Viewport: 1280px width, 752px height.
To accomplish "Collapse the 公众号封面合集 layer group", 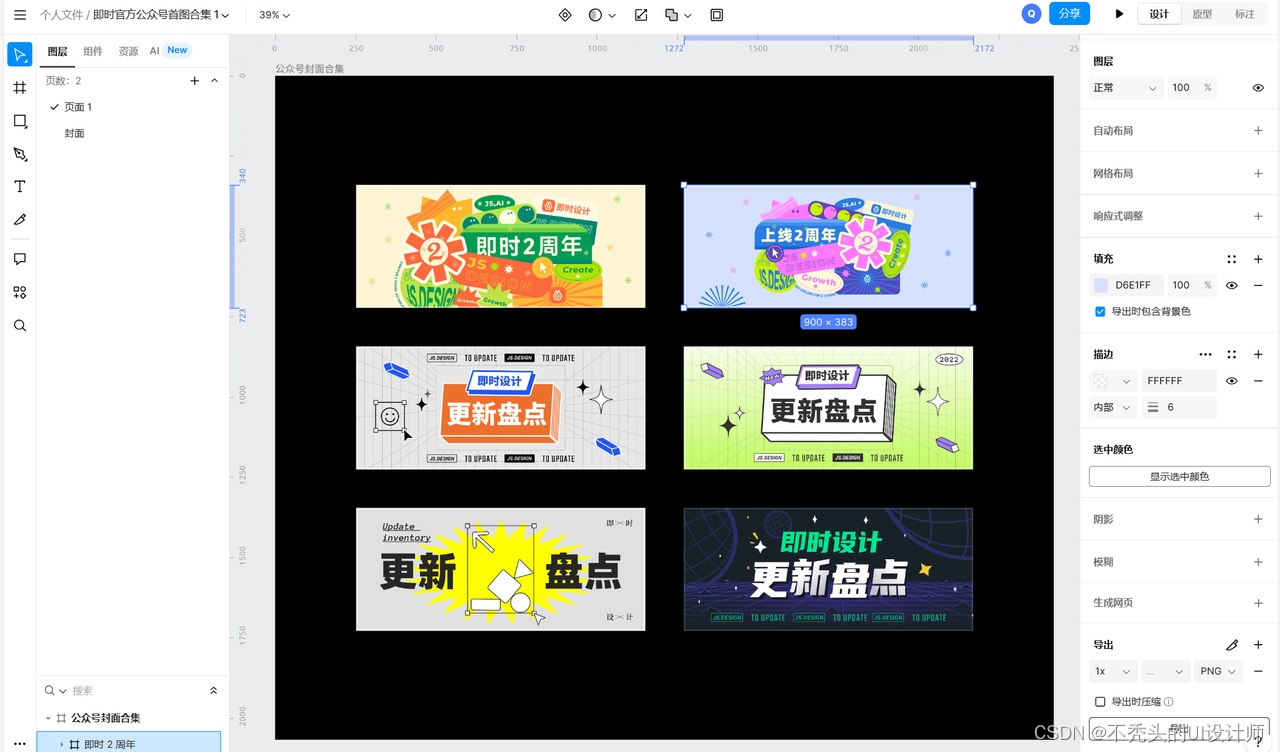I will 47,718.
